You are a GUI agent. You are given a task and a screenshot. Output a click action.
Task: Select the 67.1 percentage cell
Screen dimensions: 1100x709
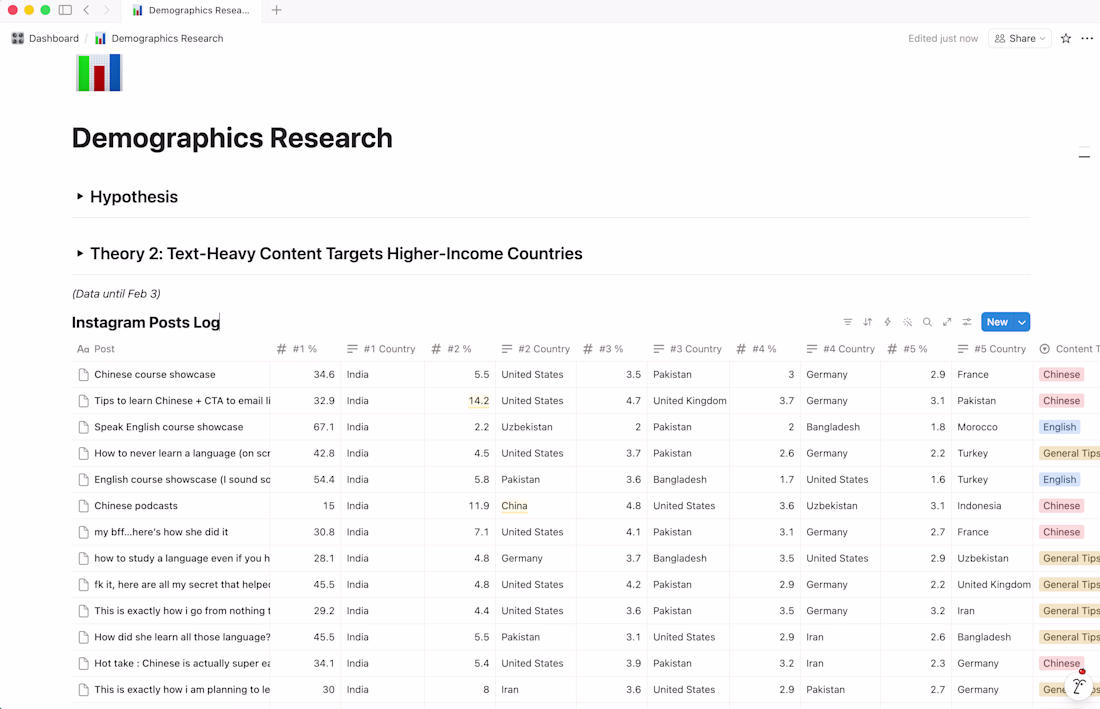click(x=323, y=427)
